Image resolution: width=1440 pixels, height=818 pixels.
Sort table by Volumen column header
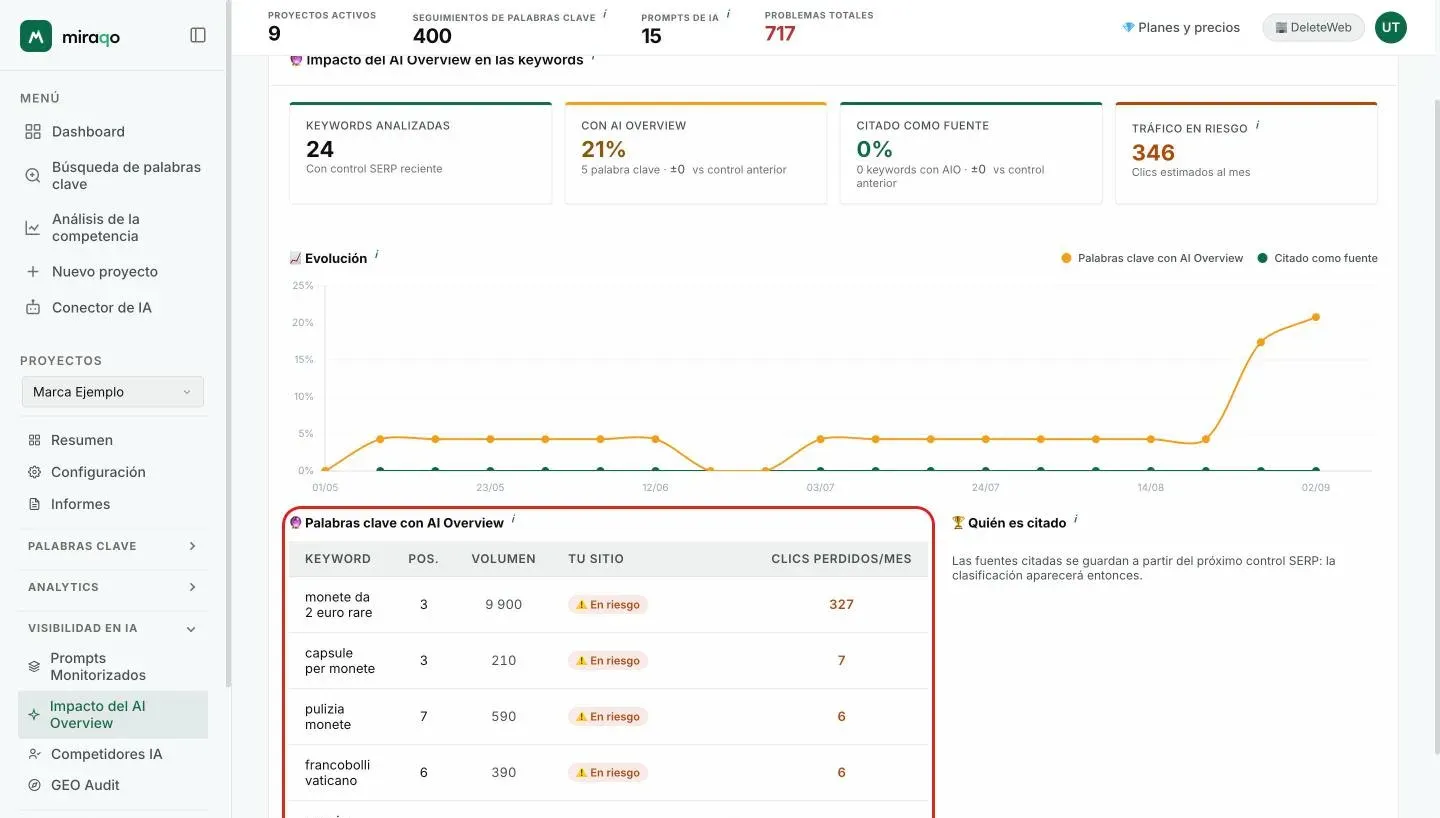tap(503, 559)
